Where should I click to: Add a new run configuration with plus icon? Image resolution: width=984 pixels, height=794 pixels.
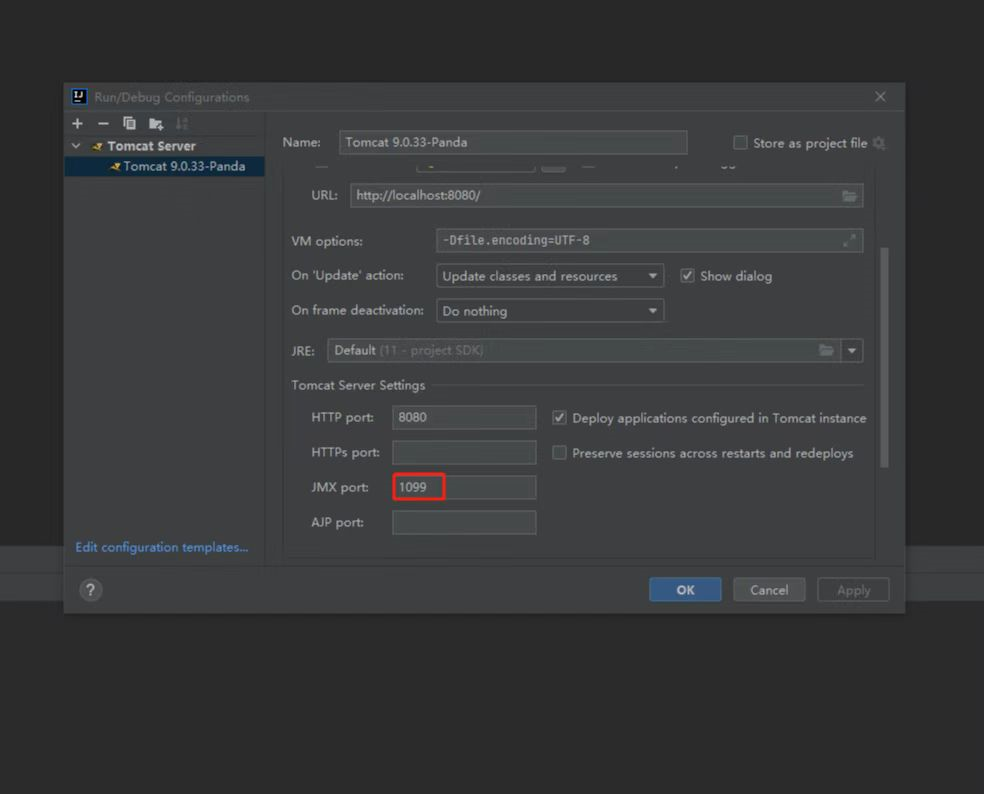point(78,124)
